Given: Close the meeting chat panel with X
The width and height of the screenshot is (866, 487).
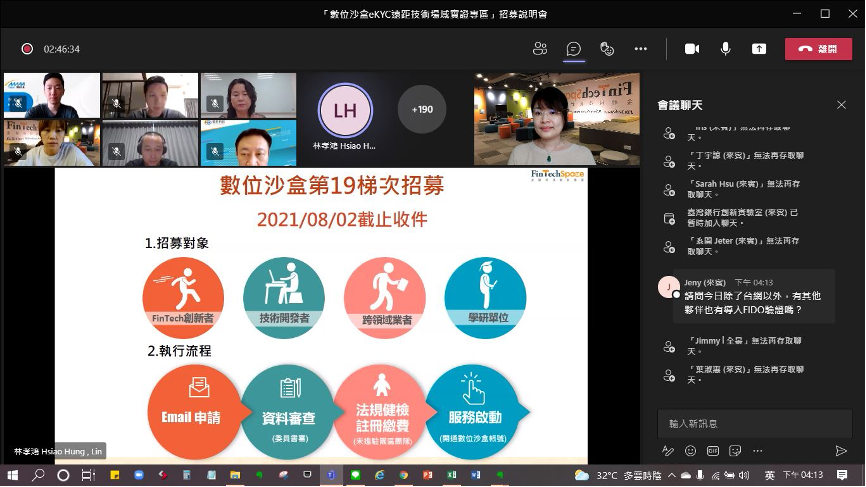Looking at the screenshot, I should tap(840, 104).
